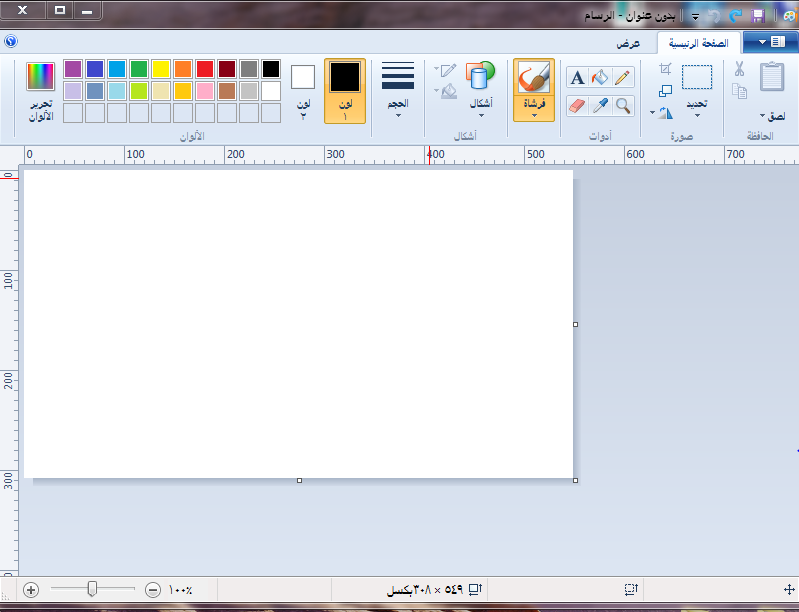
Task: Click the zoom in plus button
Action: [31, 590]
